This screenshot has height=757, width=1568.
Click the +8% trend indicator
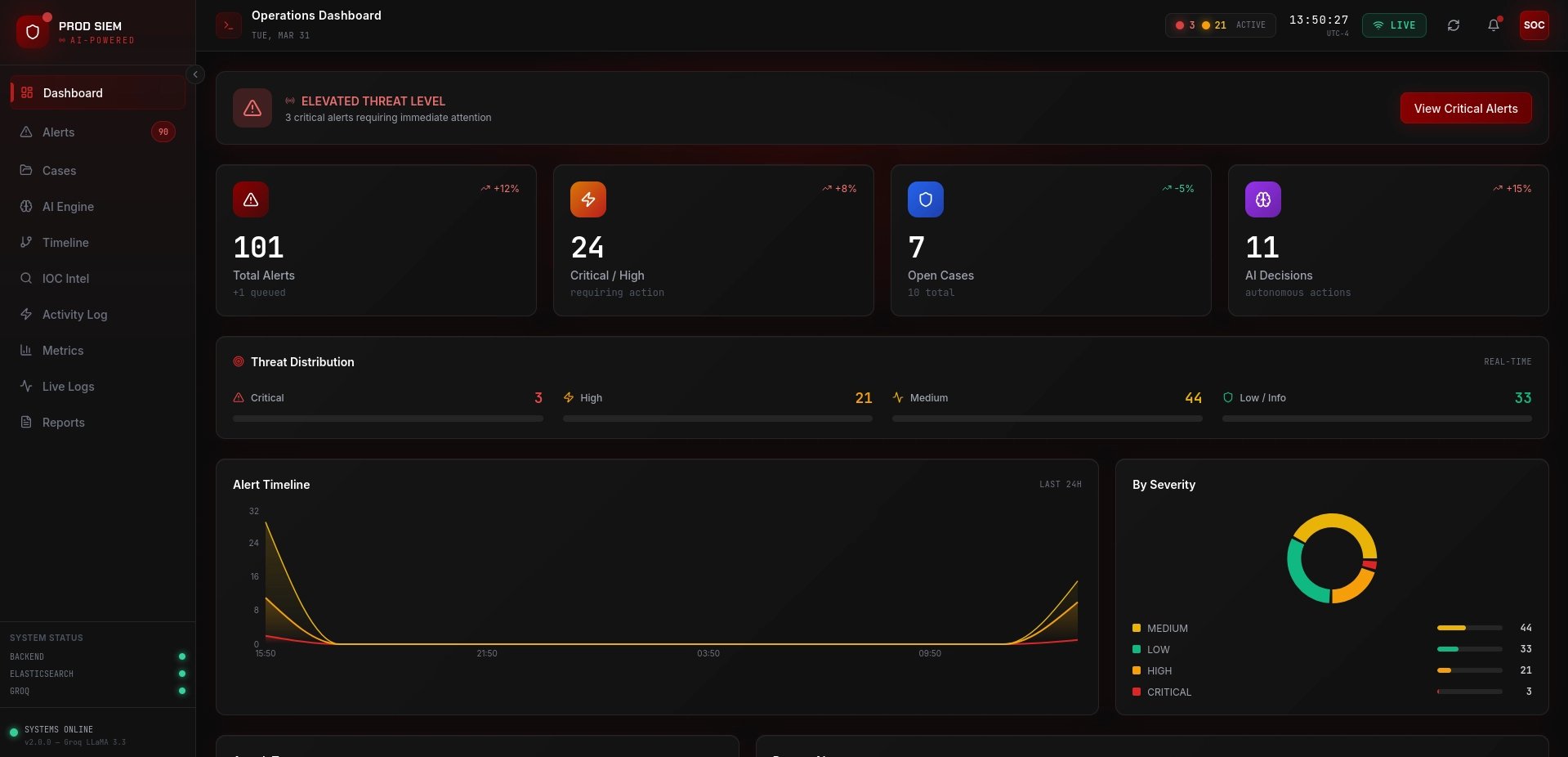pos(839,189)
